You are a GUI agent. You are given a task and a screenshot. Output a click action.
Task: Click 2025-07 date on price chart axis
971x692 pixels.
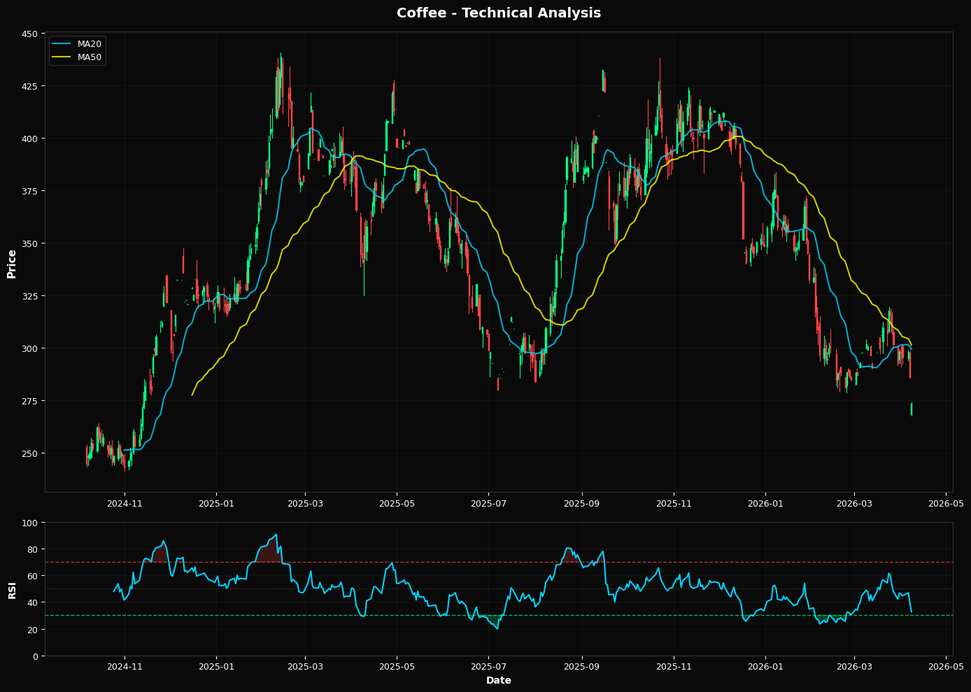(489, 503)
